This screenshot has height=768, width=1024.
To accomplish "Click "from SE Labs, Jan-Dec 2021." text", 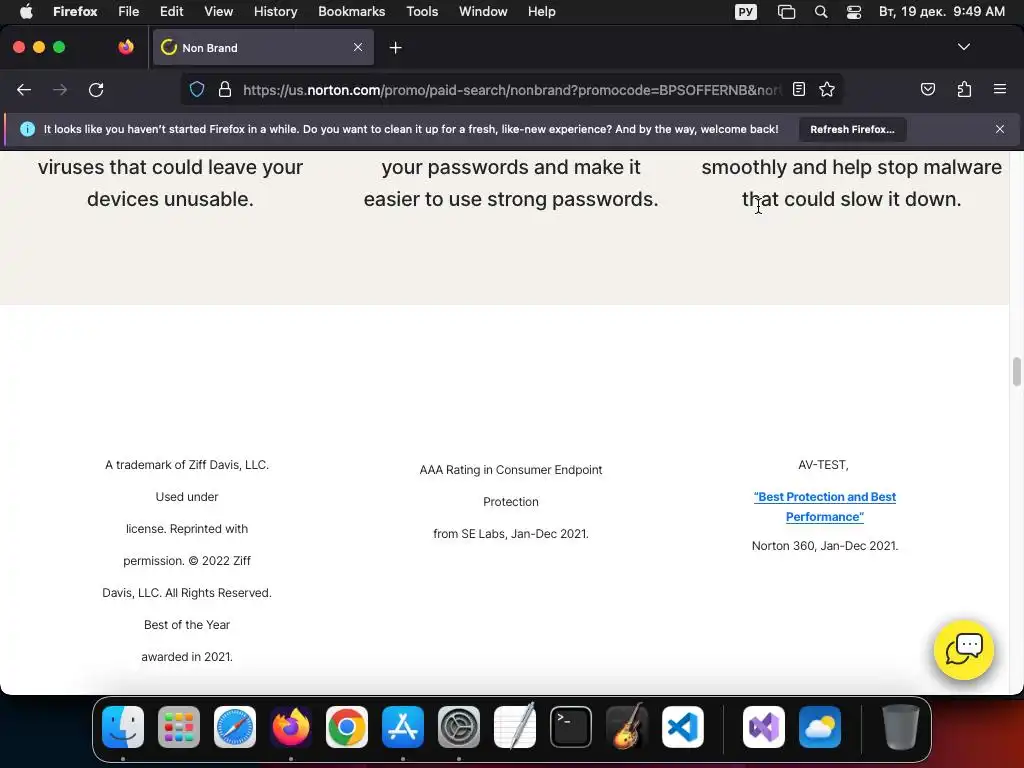I will [x=511, y=534].
